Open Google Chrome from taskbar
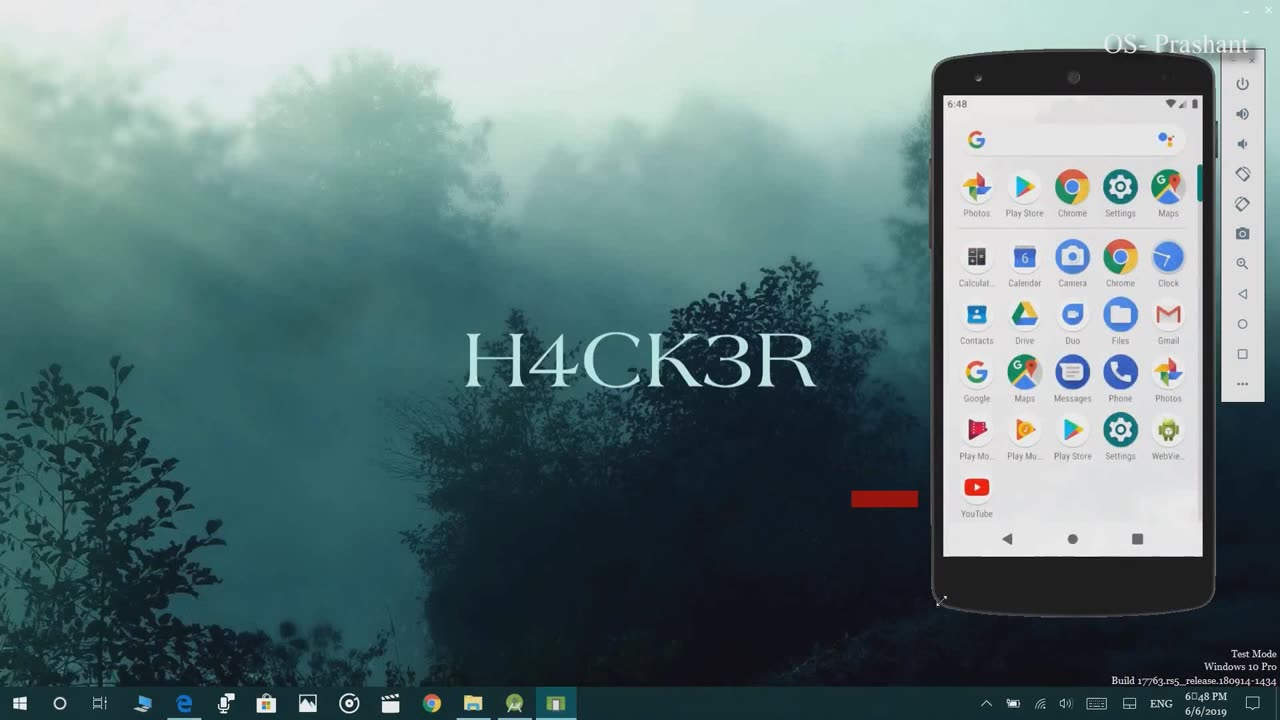The height and width of the screenshot is (720, 1280). pos(431,704)
